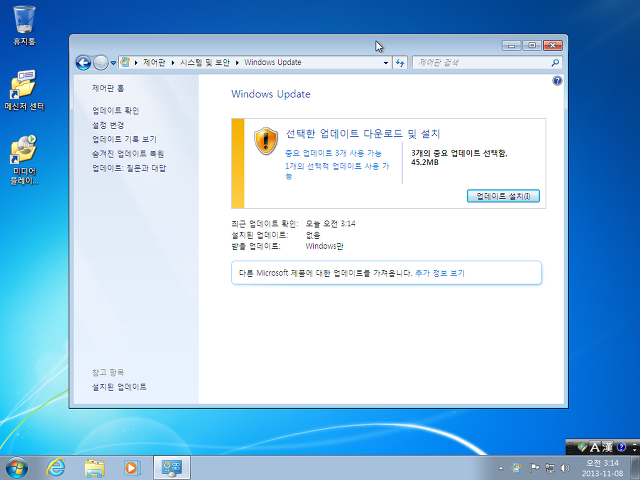This screenshot has width=640, height=480.
Task: Click 오늘 오전 3:14 last check text
Action: tap(331, 224)
